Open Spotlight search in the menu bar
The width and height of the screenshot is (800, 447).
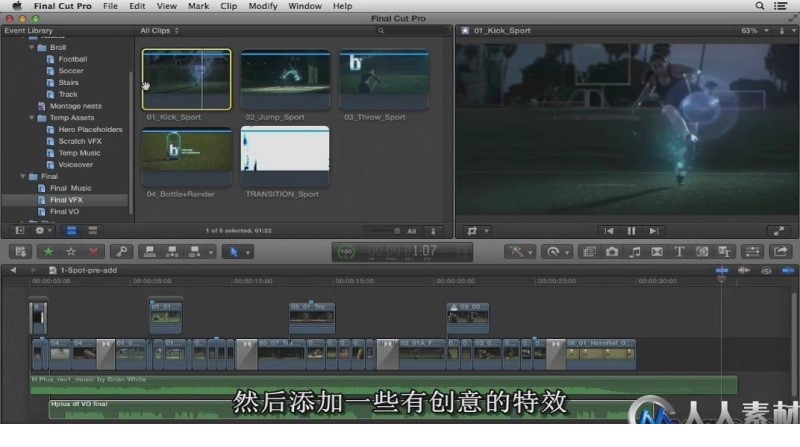[x=759, y=6]
